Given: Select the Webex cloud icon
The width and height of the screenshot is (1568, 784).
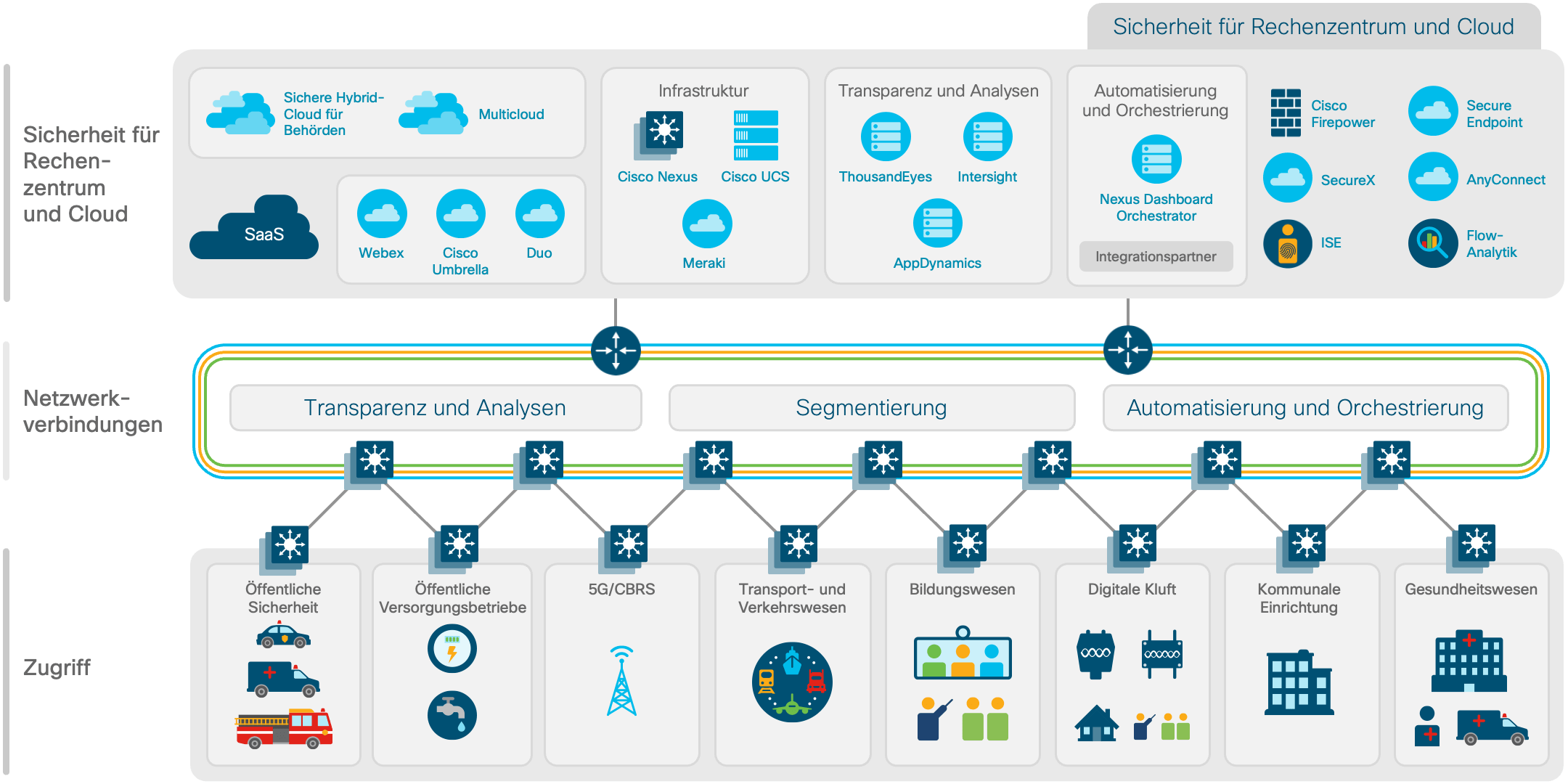Looking at the screenshot, I should pyautogui.click(x=382, y=213).
